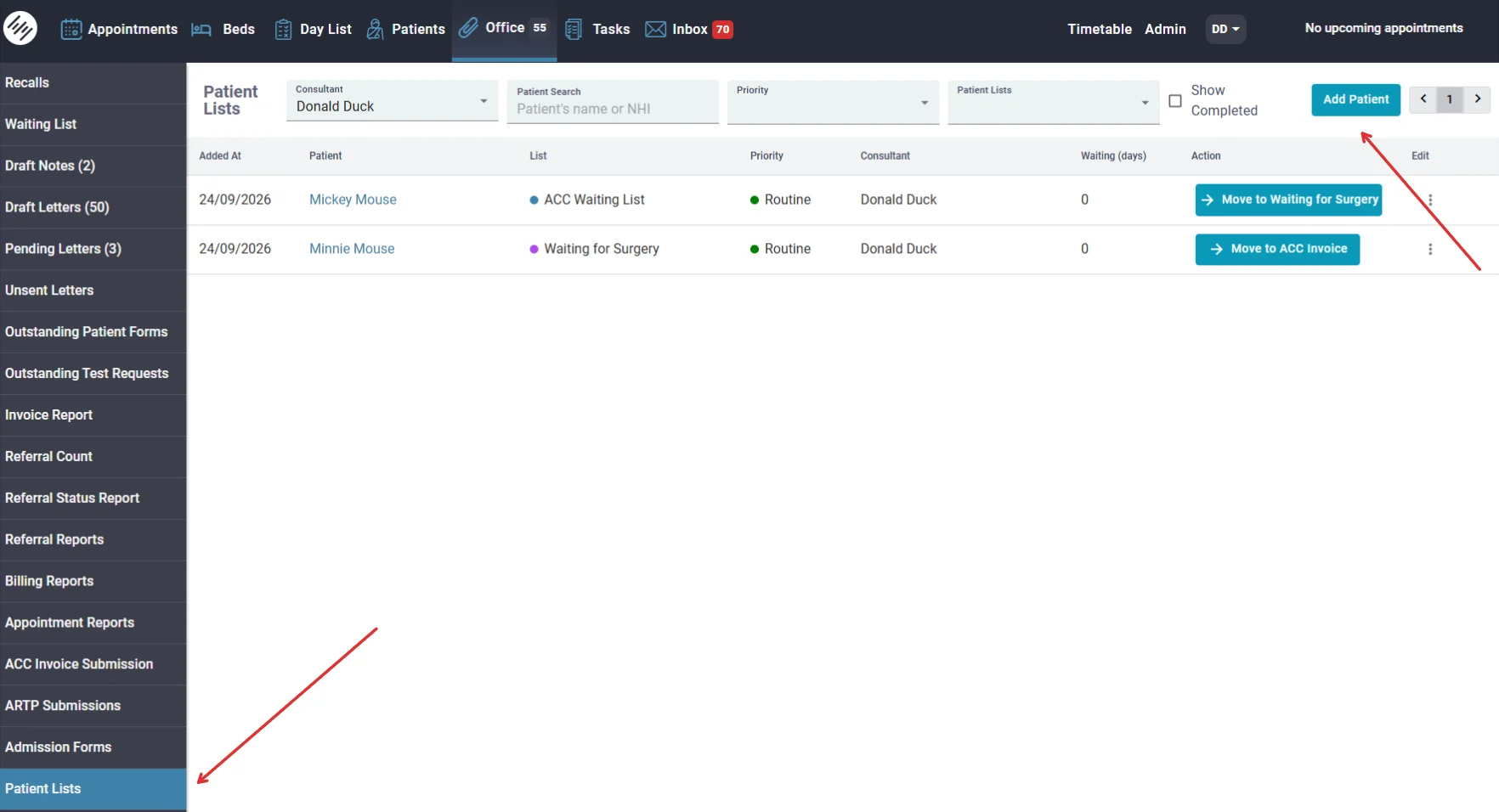Open Mickey Mouse patient link

pos(353,200)
